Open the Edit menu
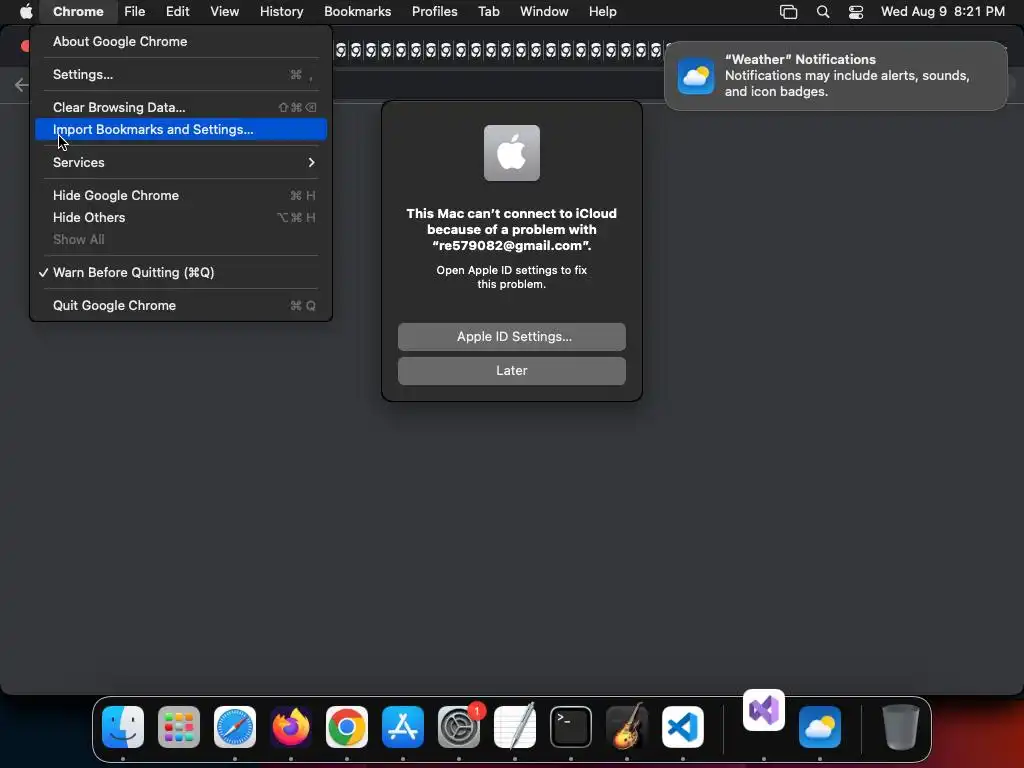Image resolution: width=1024 pixels, height=768 pixels. (x=177, y=11)
